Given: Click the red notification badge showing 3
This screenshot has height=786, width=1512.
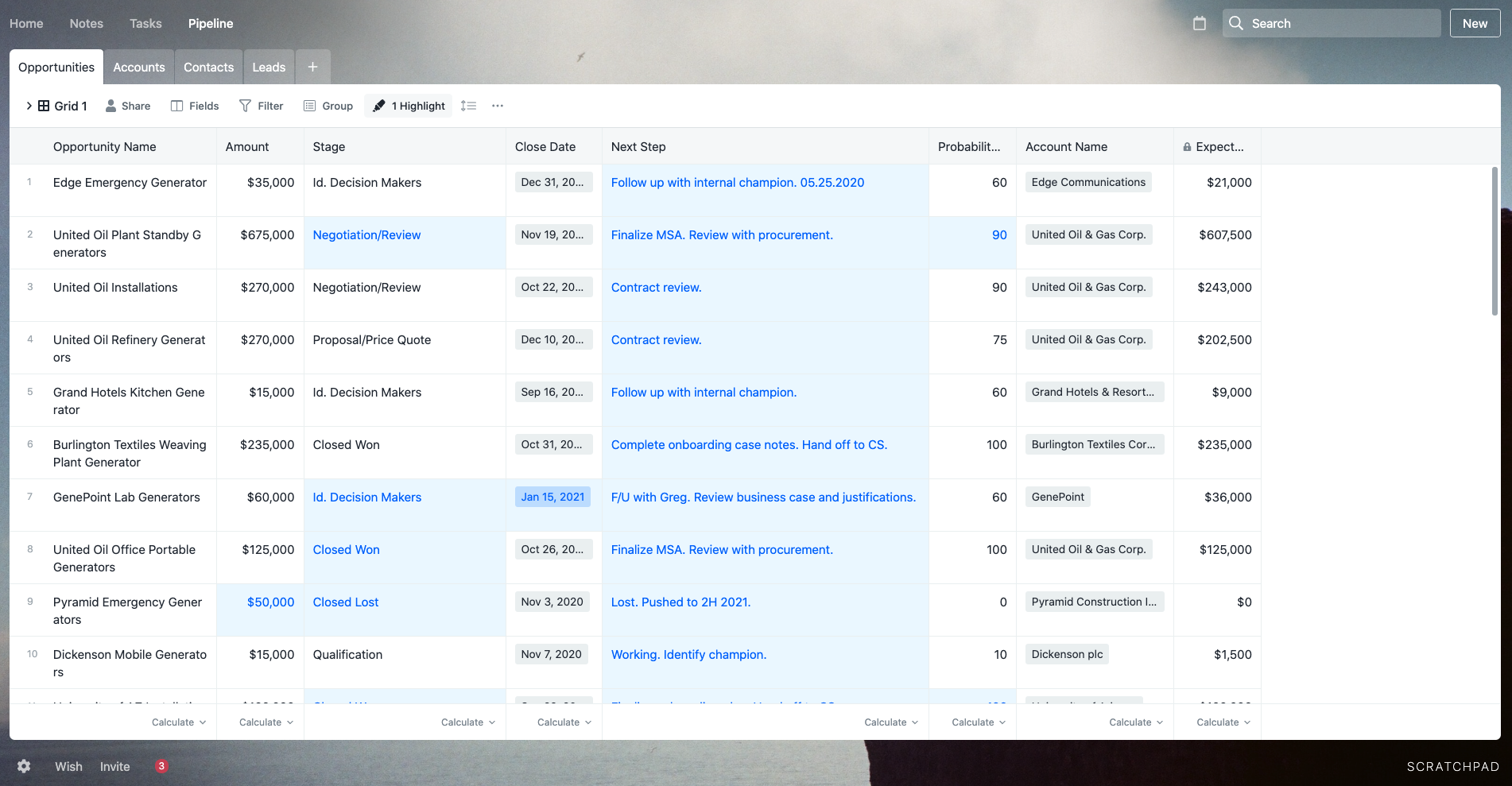Looking at the screenshot, I should 161,766.
